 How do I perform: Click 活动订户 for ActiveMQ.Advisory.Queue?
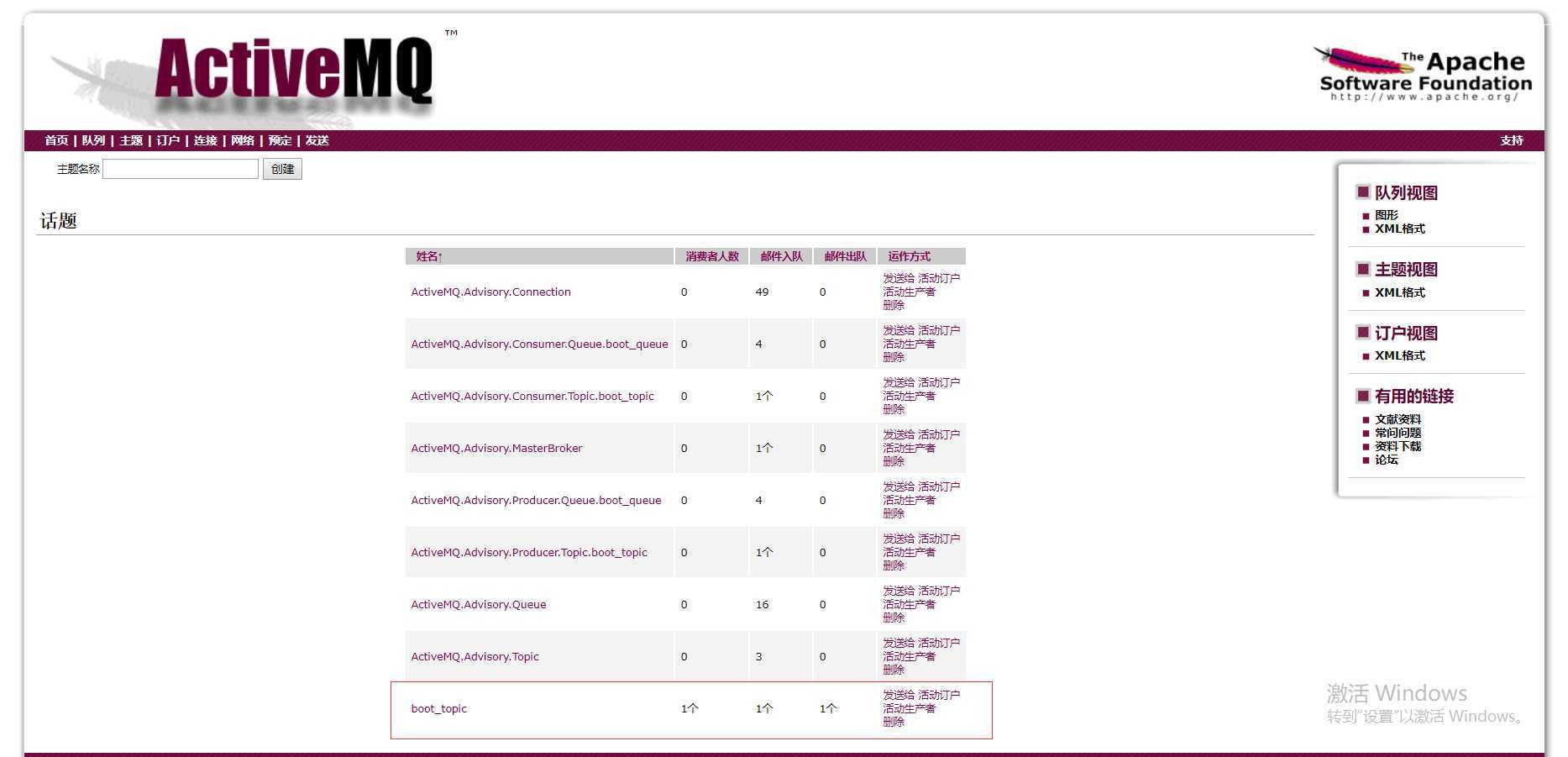tap(939, 591)
